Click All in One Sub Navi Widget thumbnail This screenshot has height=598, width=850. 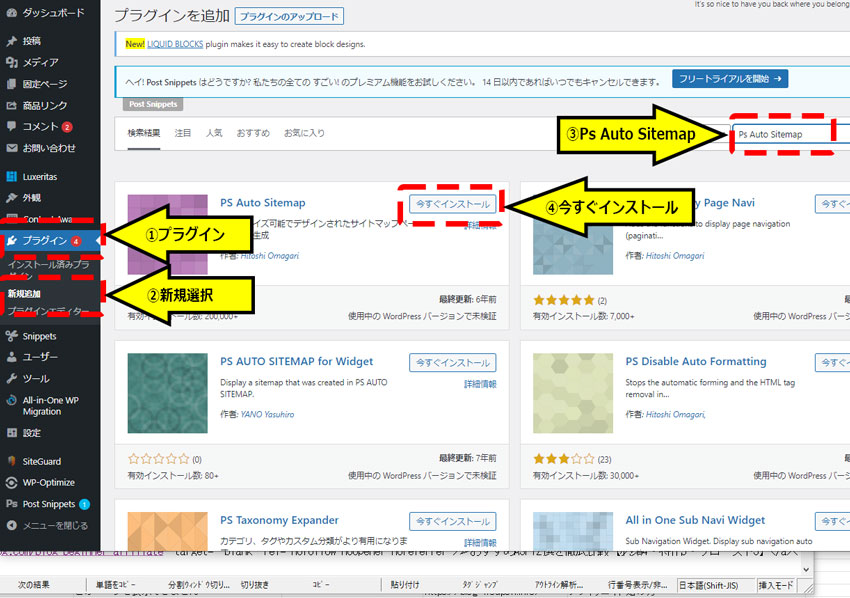point(573,531)
